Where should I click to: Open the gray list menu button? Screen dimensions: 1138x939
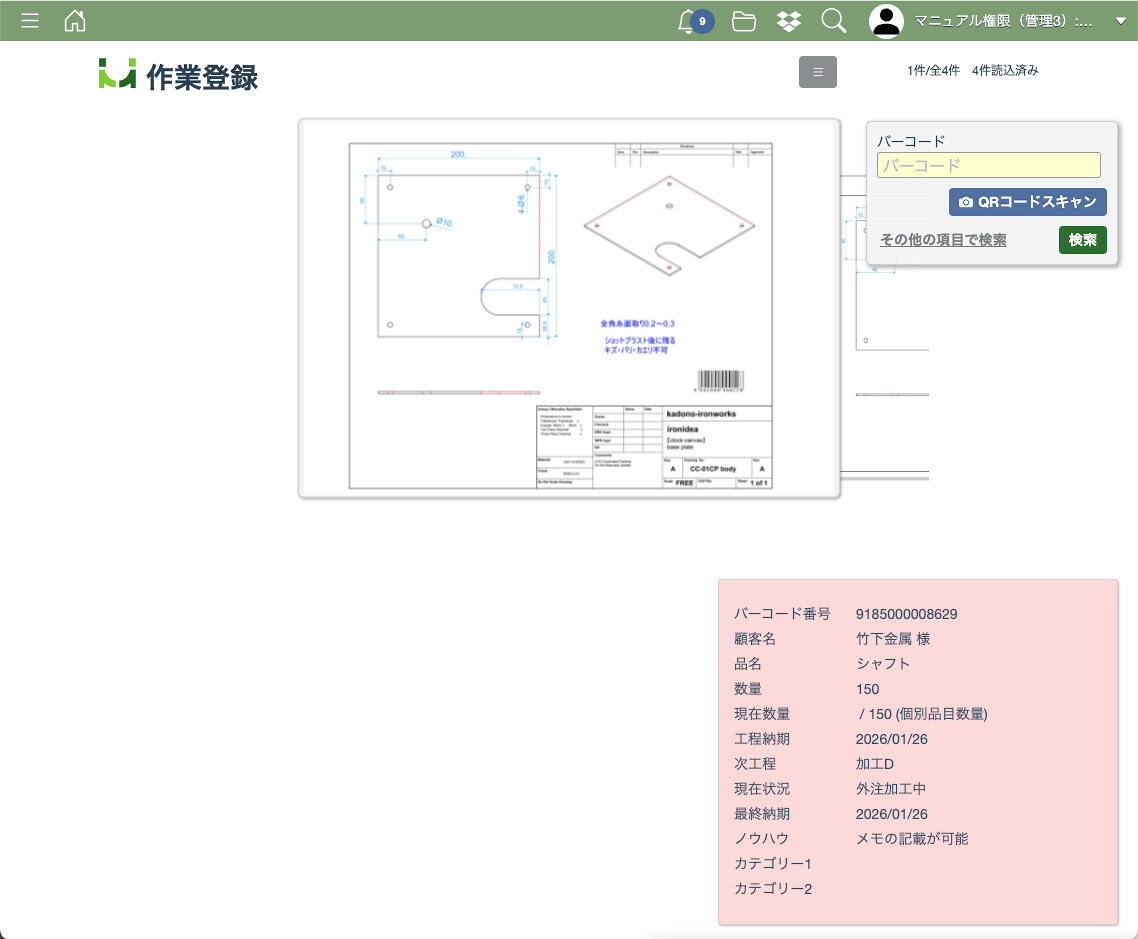pos(817,72)
